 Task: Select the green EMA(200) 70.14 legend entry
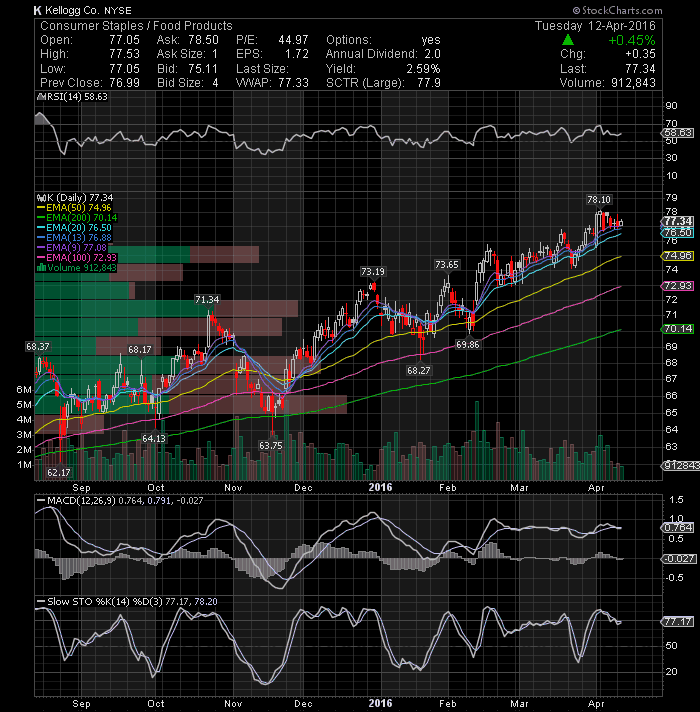pos(77,218)
